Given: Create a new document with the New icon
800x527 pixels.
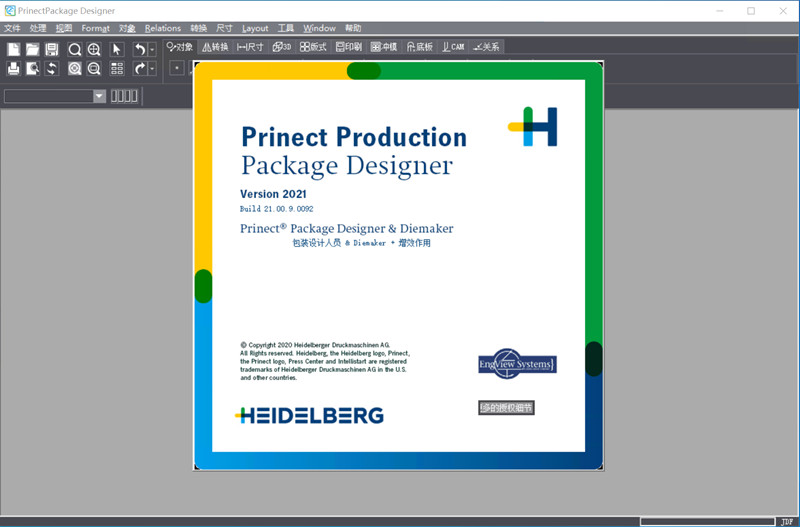Looking at the screenshot, I should pos(14,49).
